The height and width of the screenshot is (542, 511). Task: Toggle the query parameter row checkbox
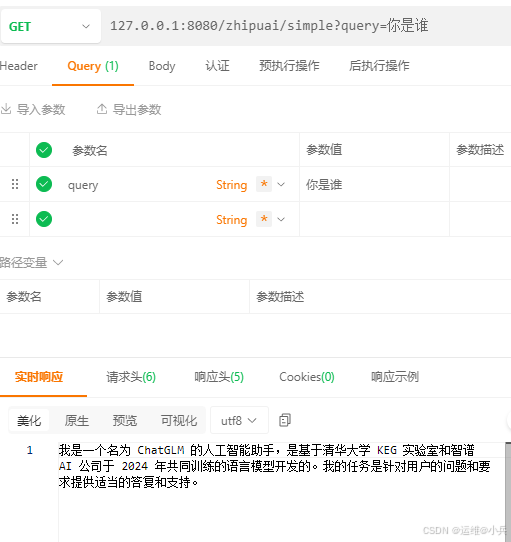pos(44,184)
